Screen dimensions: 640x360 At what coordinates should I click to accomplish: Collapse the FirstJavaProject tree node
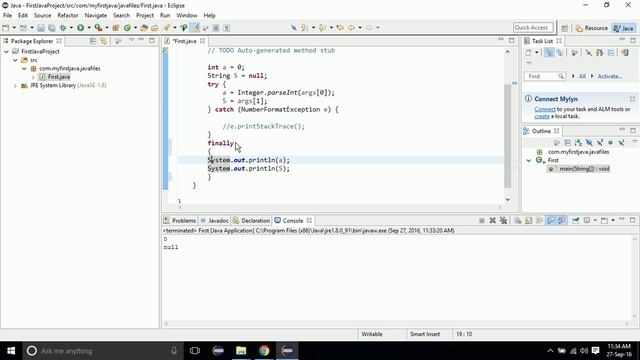click(x=7, y=51)
